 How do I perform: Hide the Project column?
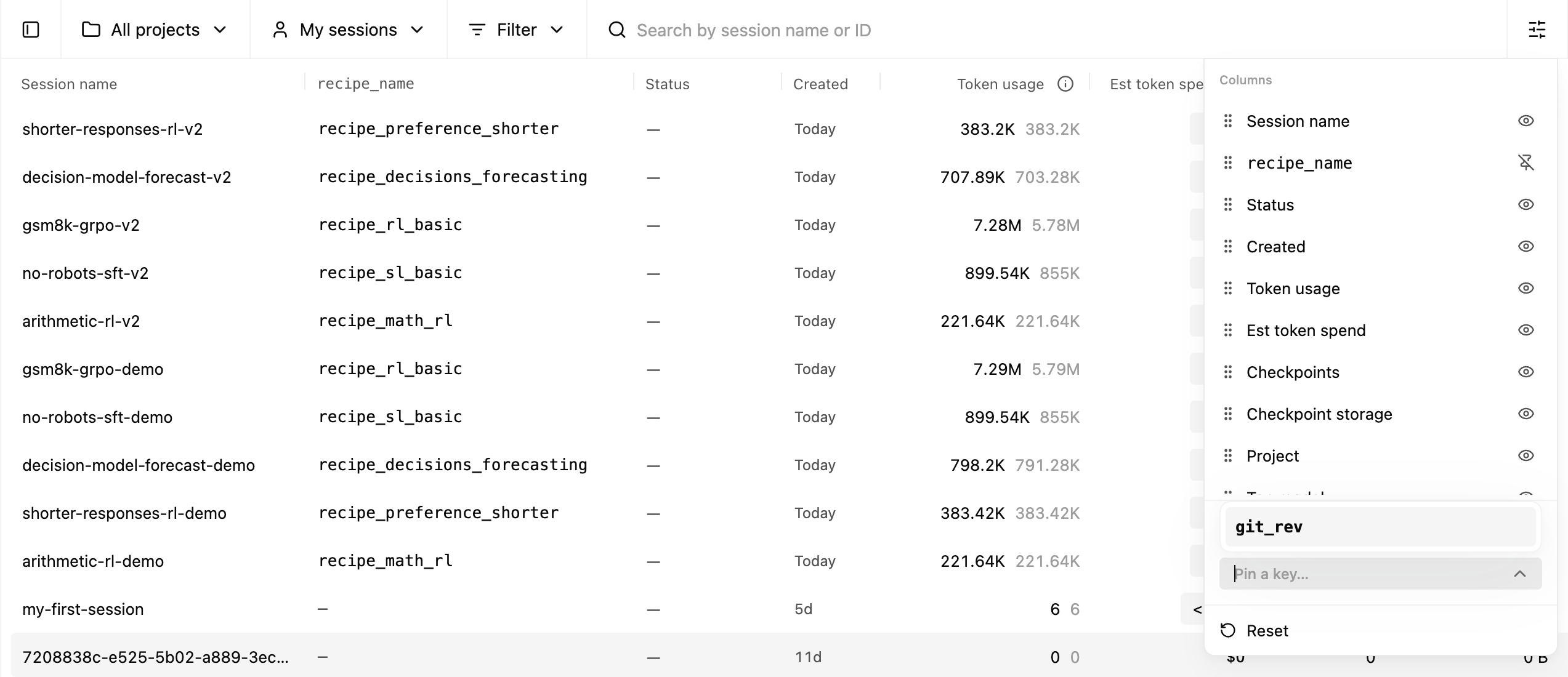[x=1526, y=455]
